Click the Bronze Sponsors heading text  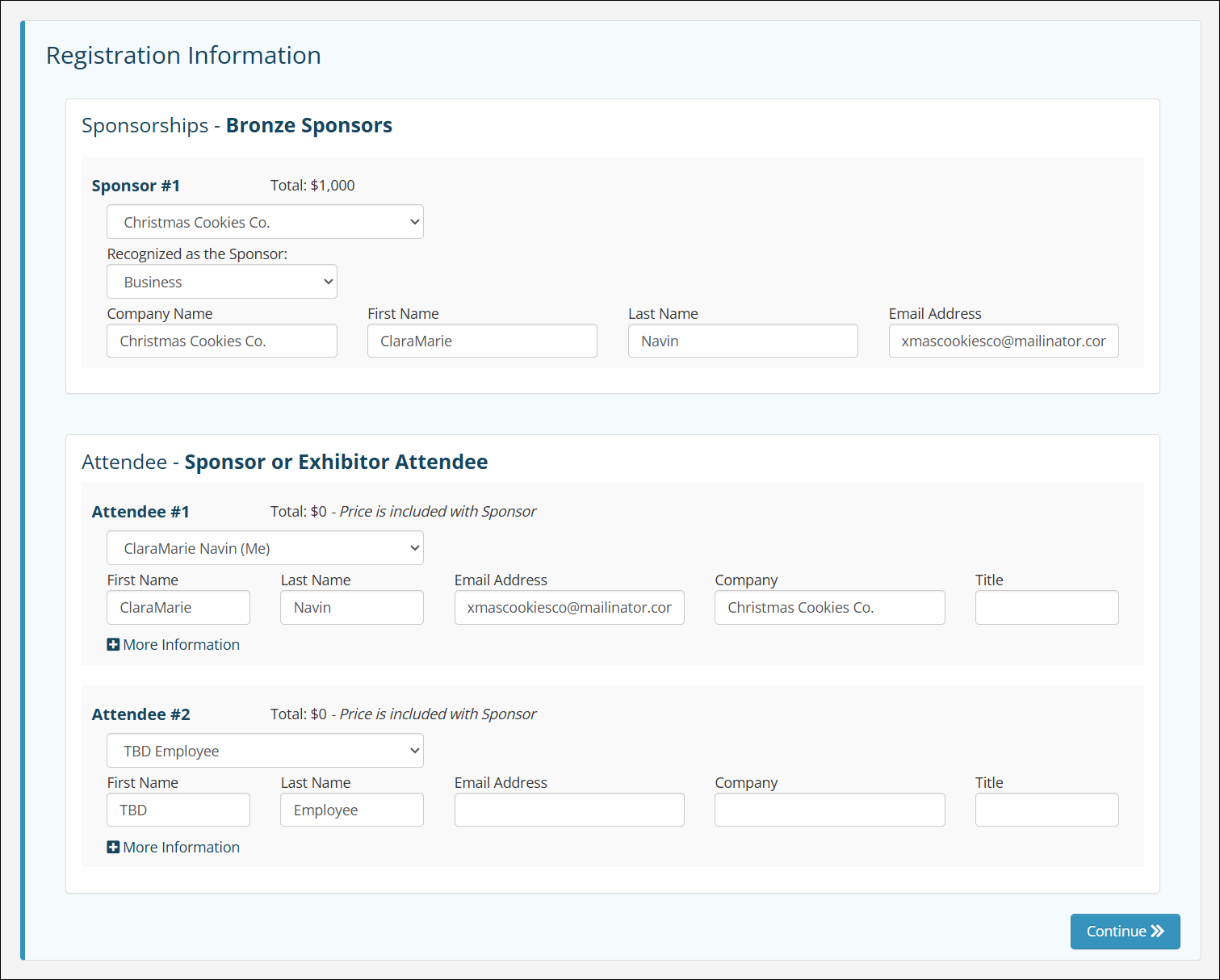[309, 126]
